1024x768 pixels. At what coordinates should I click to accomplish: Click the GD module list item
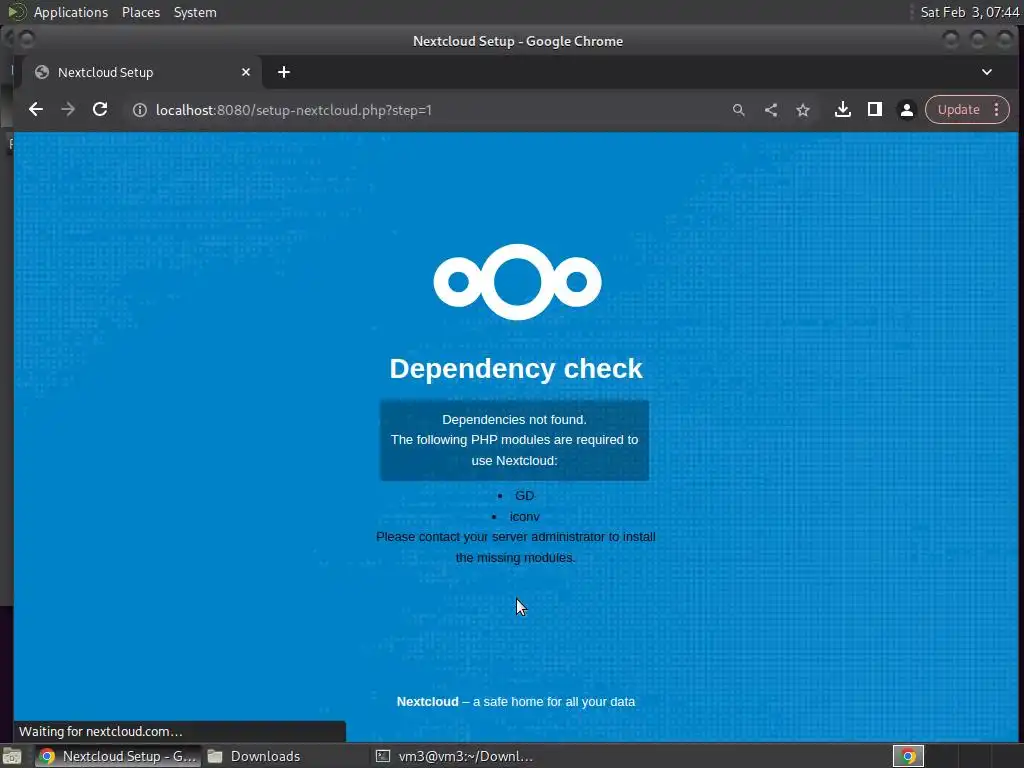[524, 496]
